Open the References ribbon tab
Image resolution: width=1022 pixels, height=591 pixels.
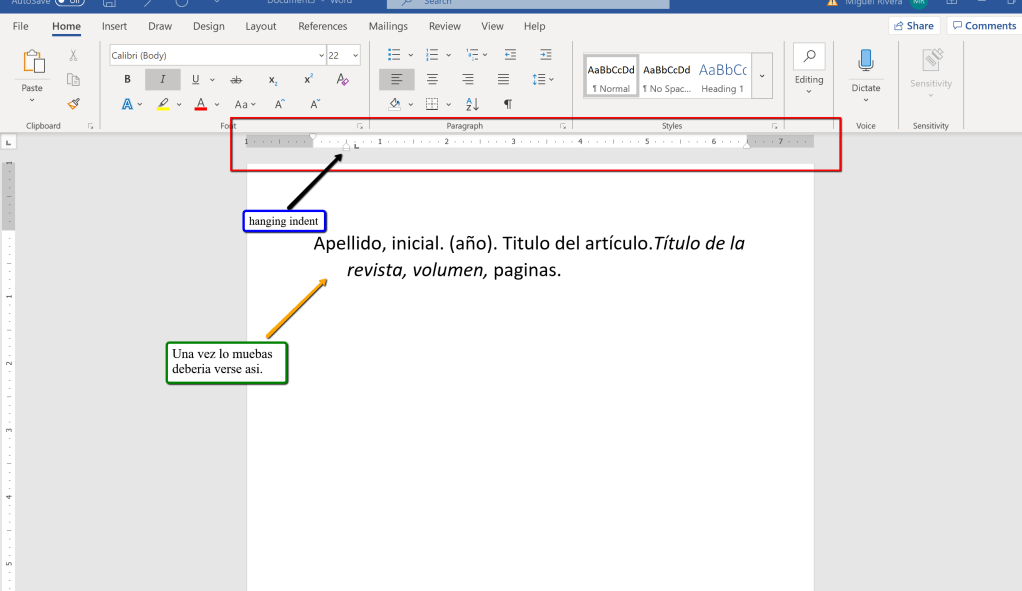pos(323,26)
